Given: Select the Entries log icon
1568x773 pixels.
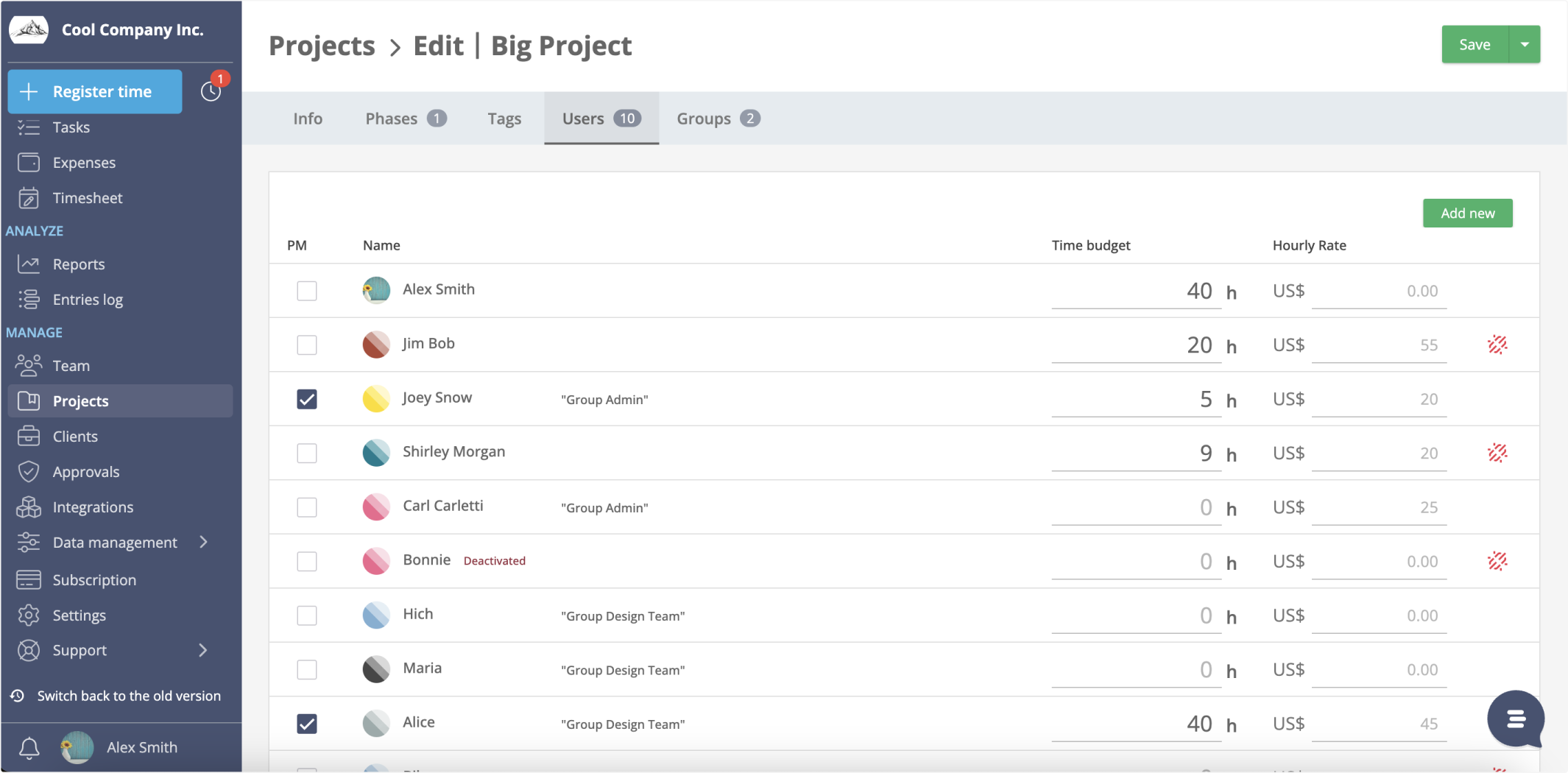Looking at the screenshot, I should pos(28,299).
